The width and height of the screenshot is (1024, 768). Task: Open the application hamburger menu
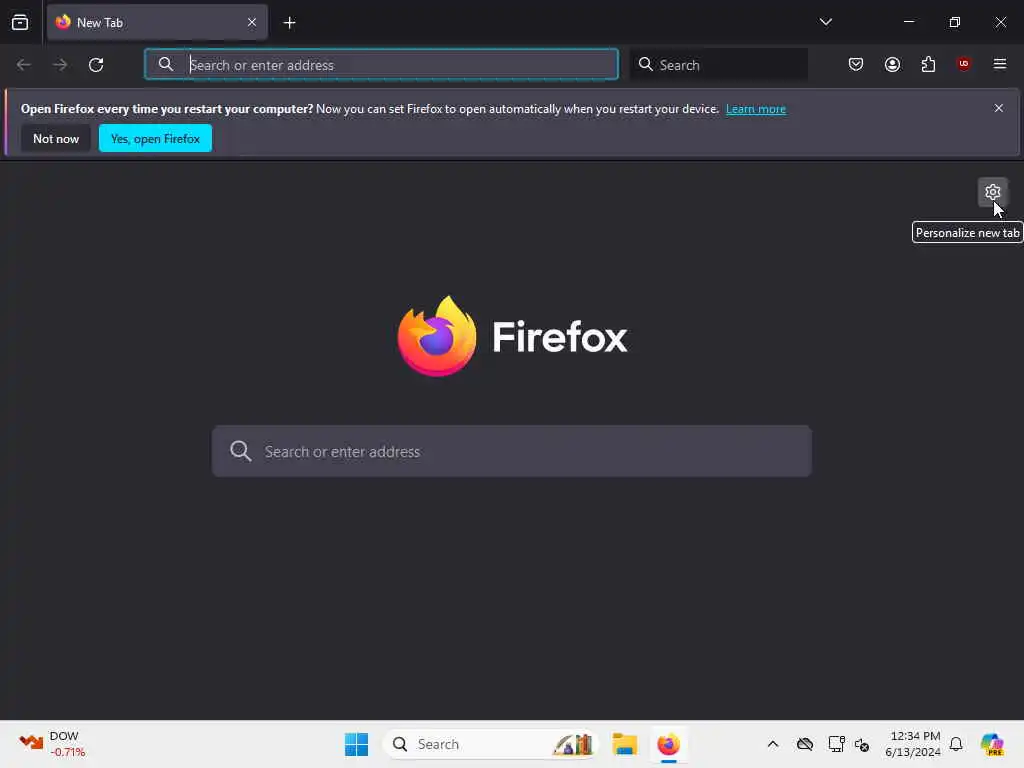[x=1000, y=64]
